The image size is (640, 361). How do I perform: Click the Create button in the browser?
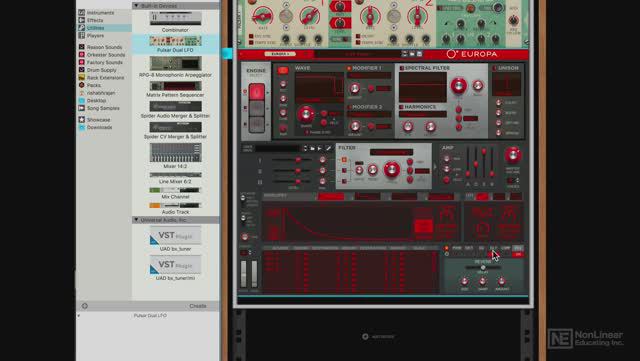pos(198,306)
